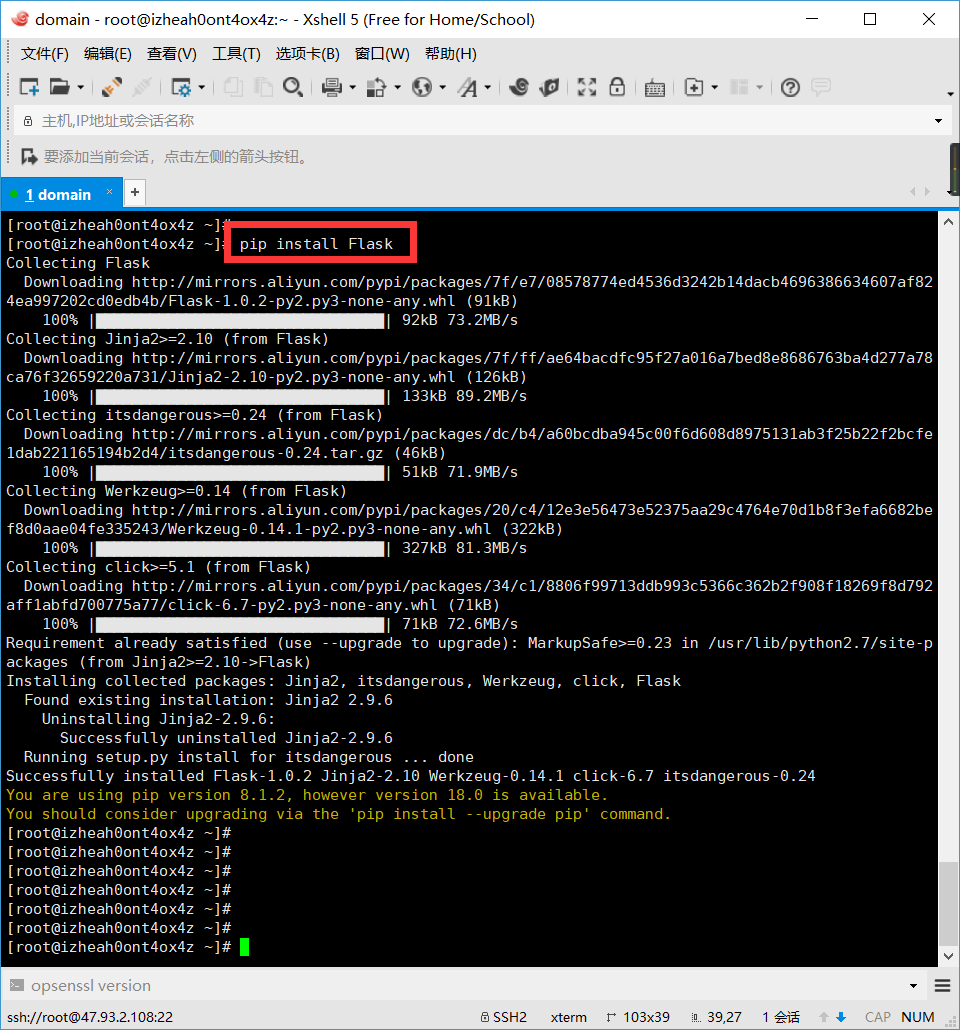
Task: Expand the Print dropdown arrow
Action: coord(353,87)
